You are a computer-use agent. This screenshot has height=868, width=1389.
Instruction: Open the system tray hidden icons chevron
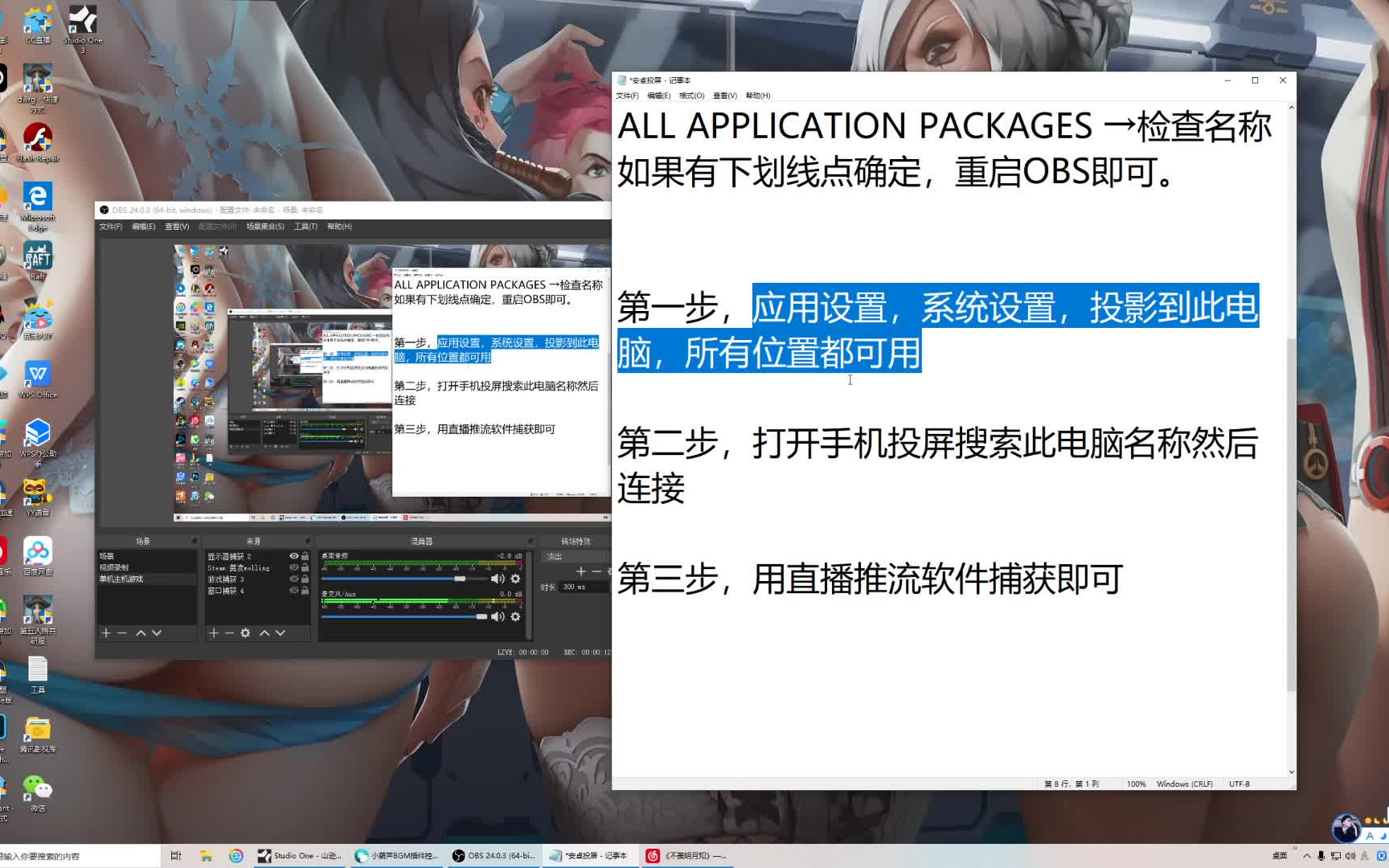1307,856
